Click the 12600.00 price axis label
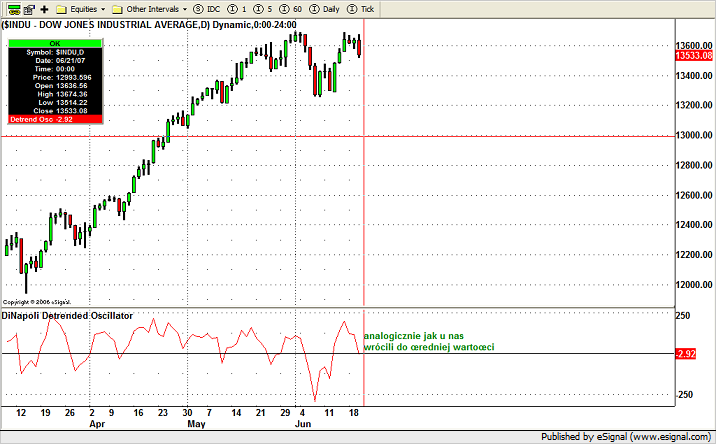Screen dimensions: 716x444 click(694, 195)
